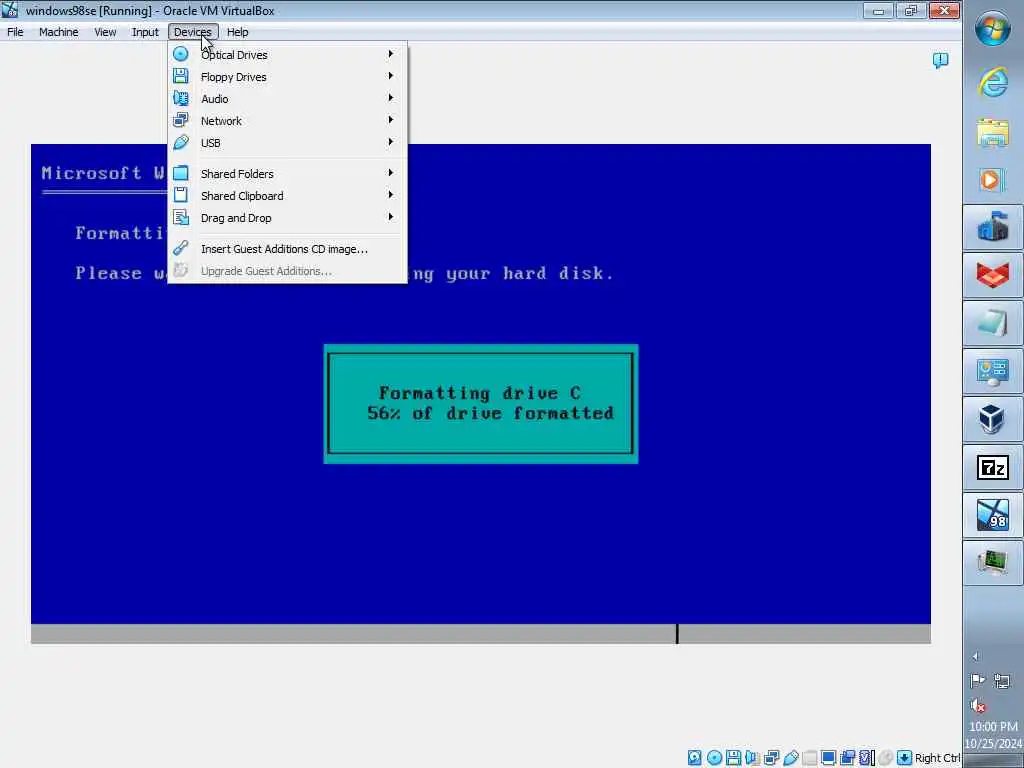This screenshot has height=768, width=1024.
Task: Click the network status bar icon
Action: click(x=771, y=758)
